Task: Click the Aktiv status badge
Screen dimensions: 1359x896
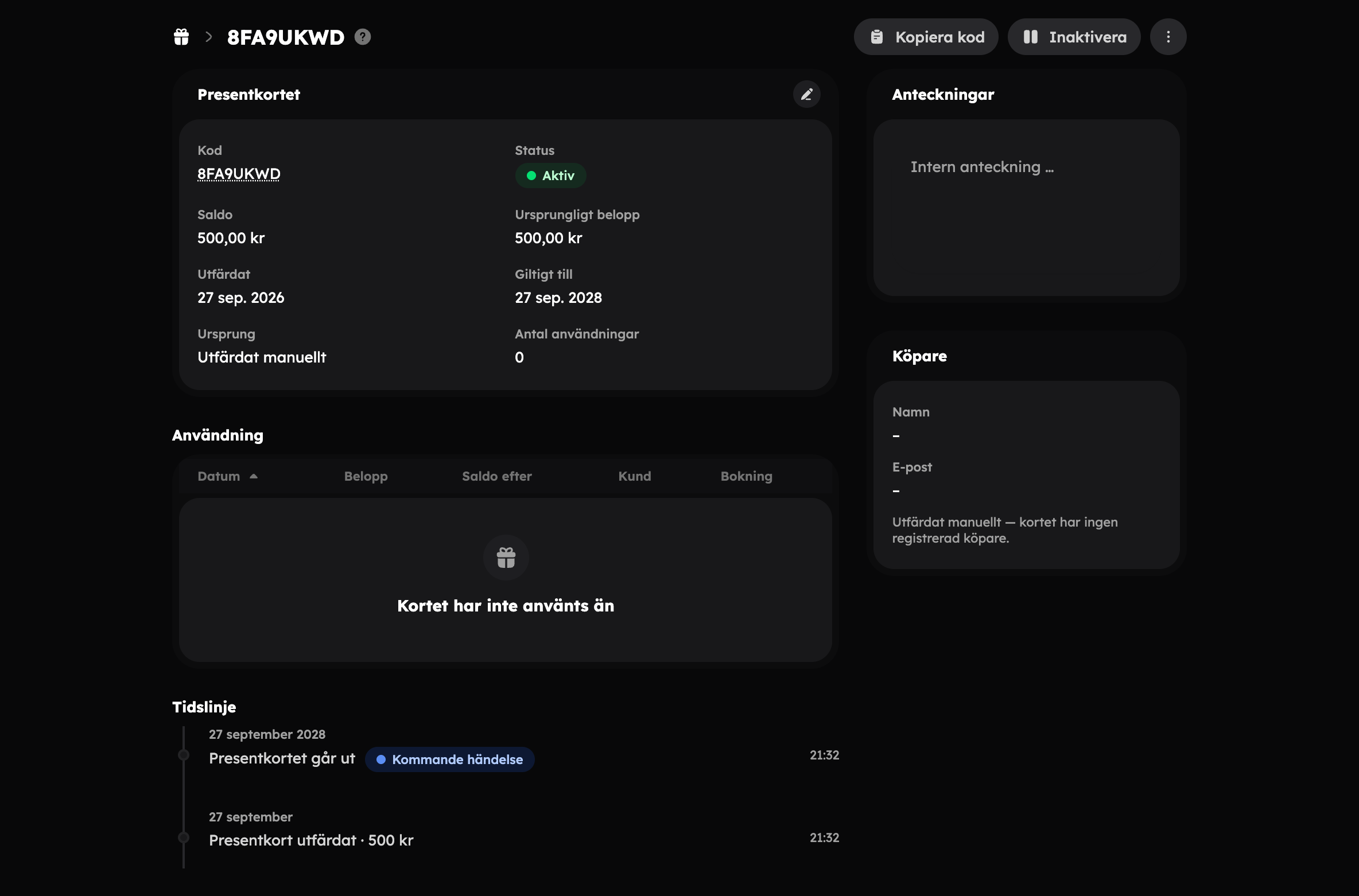Action: 550,176
